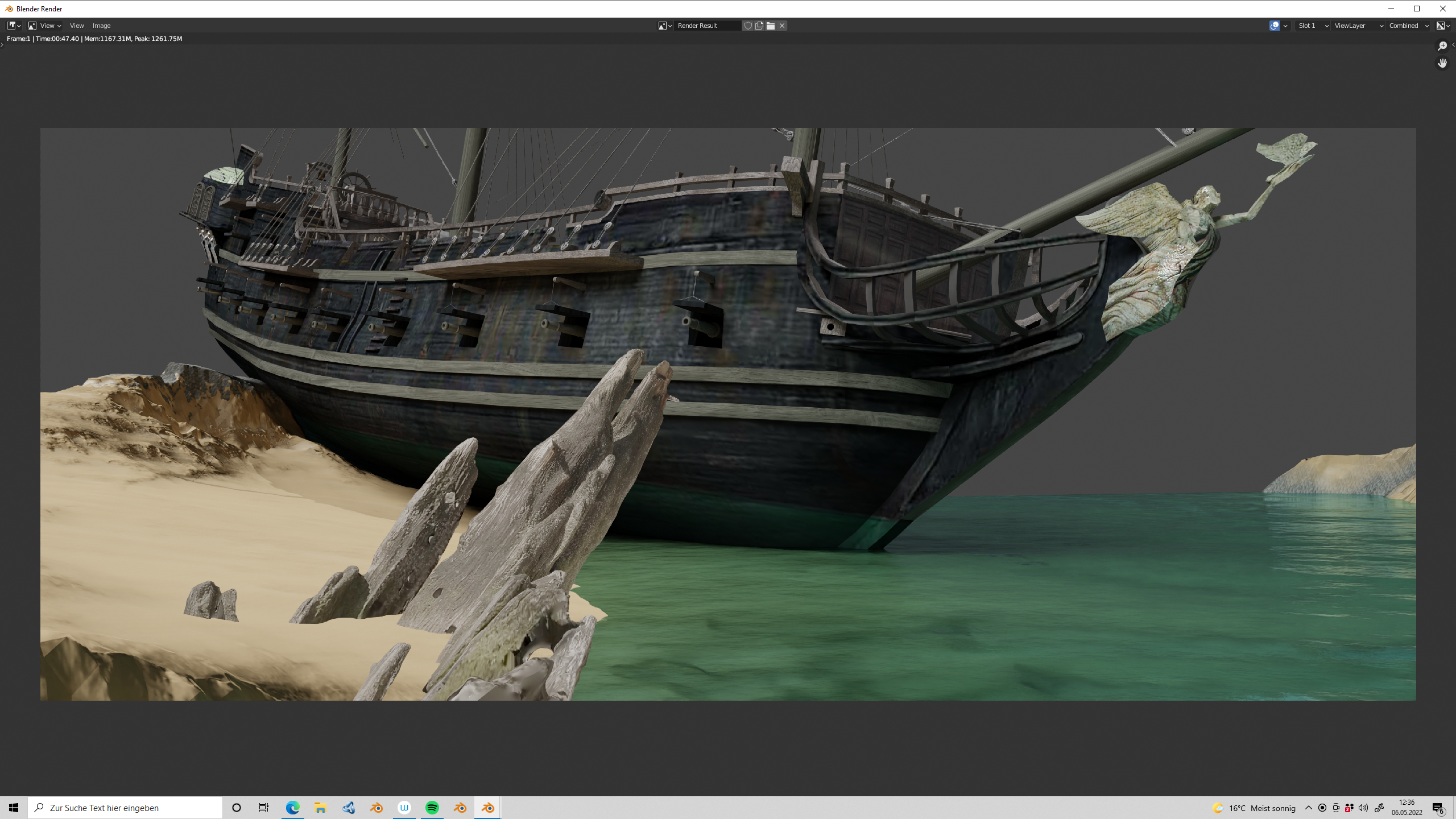Open the display channels selector icon
Screen dimensions: 1456x819
pyautogui.click(x=1442, y=26)
